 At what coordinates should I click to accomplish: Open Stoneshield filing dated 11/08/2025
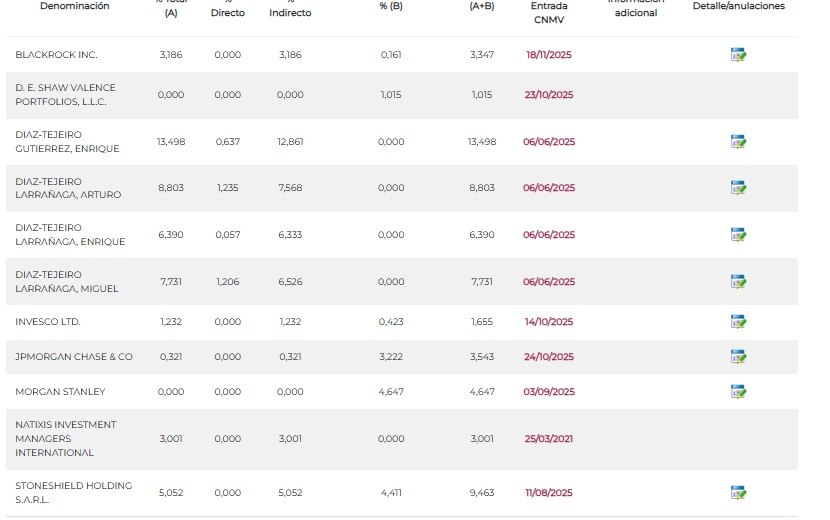point(549,493)
